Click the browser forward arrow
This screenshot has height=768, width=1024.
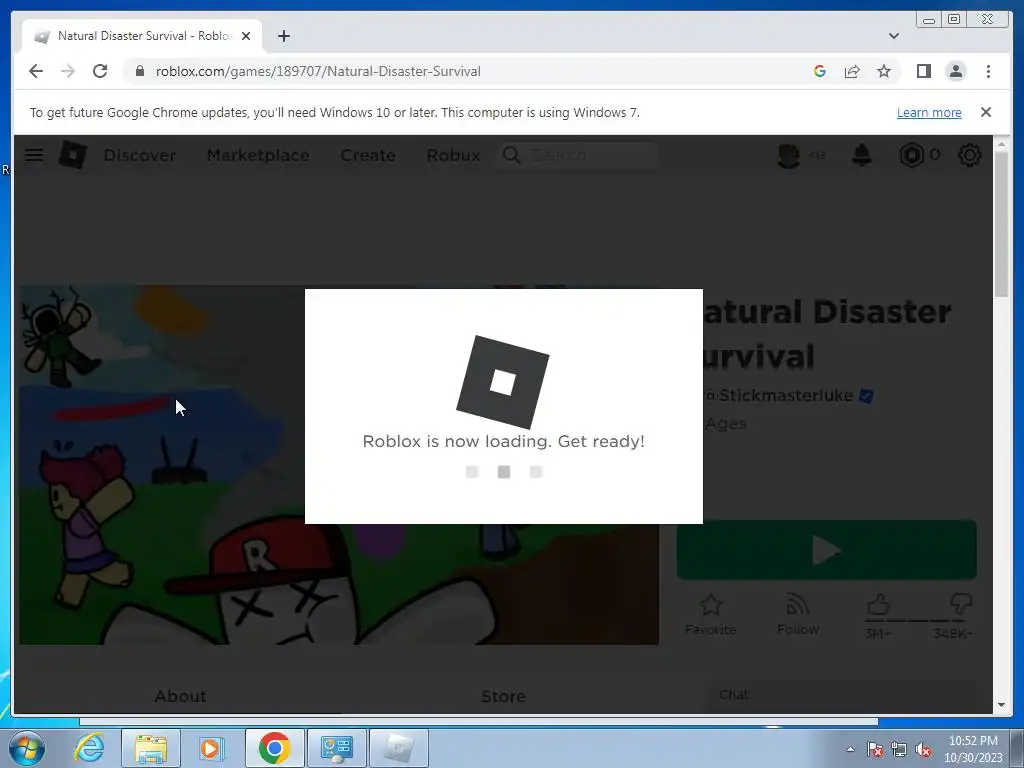(68, 71)
